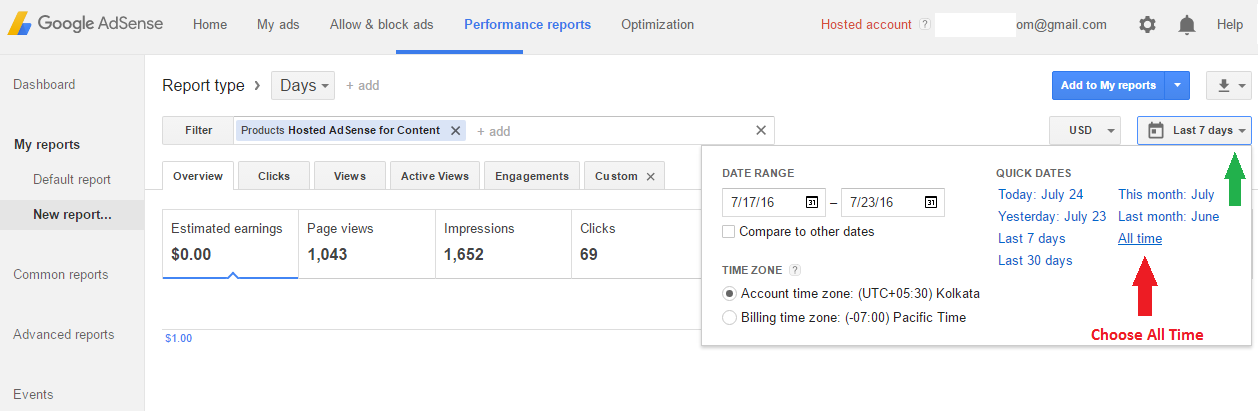Click the Filter button
The width and height of the screenshot is (1258, 411).
199,130
